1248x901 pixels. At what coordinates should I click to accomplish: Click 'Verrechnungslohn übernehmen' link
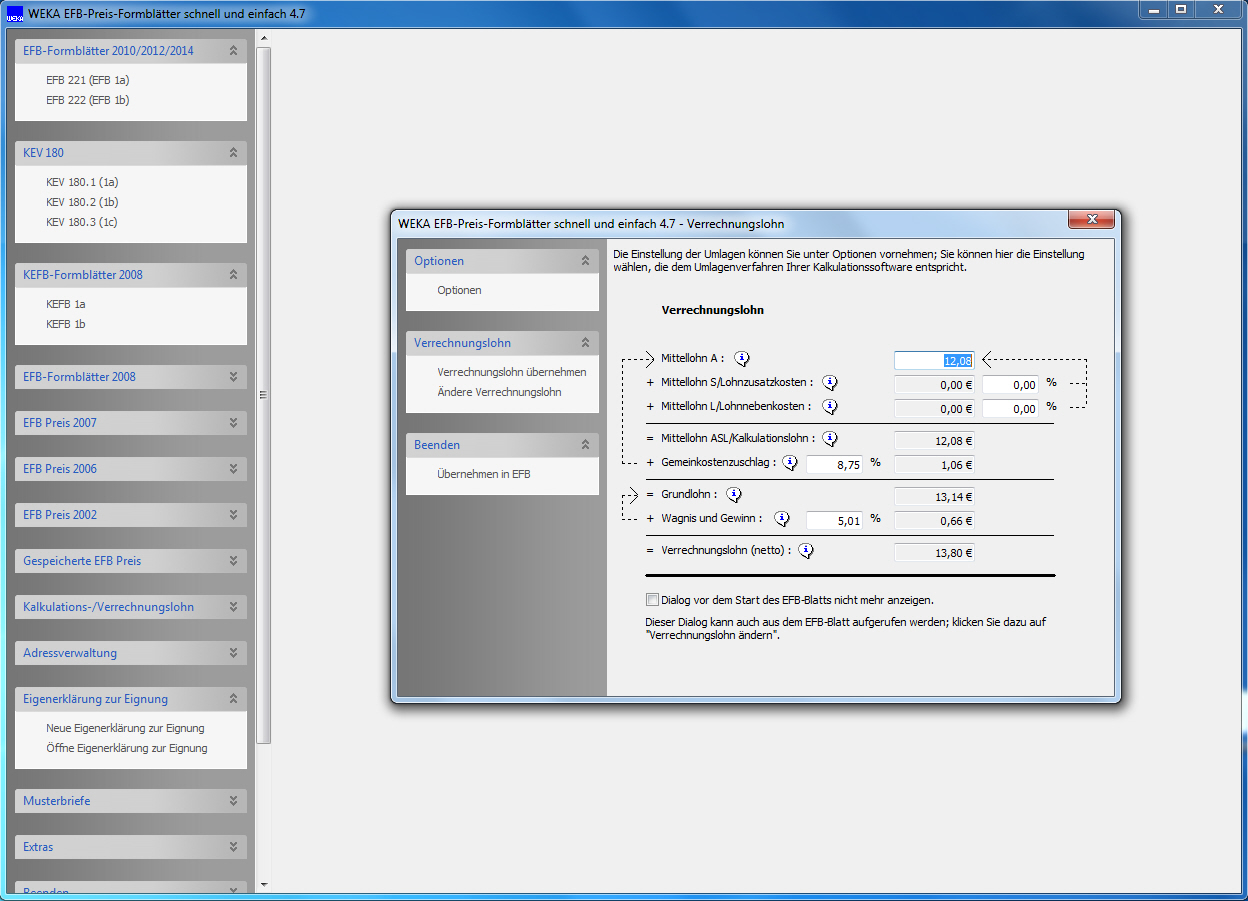[x=512, y=372]
